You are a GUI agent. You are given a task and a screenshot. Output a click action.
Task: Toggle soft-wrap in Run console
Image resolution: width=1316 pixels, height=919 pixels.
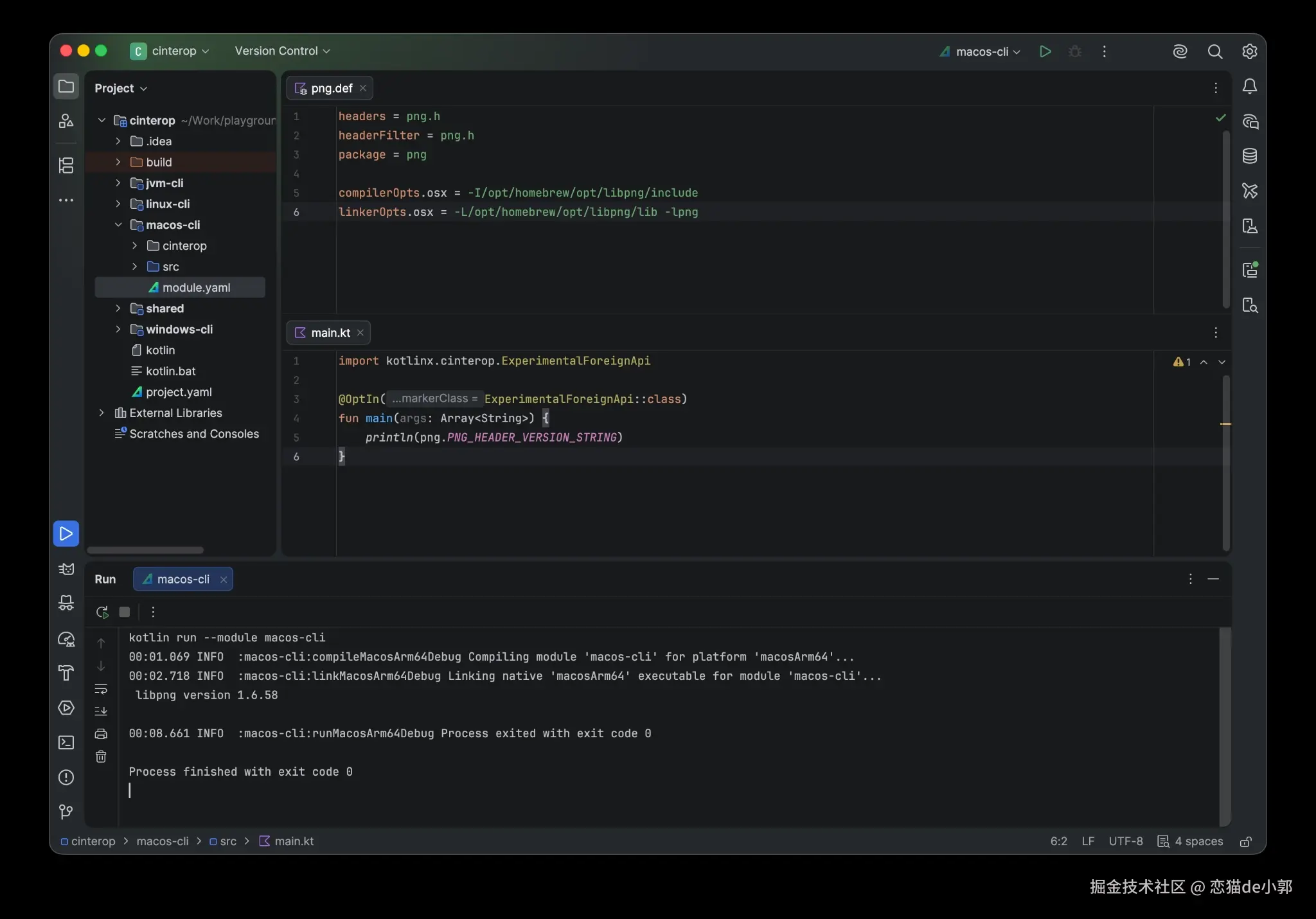[x=101, y=689]
